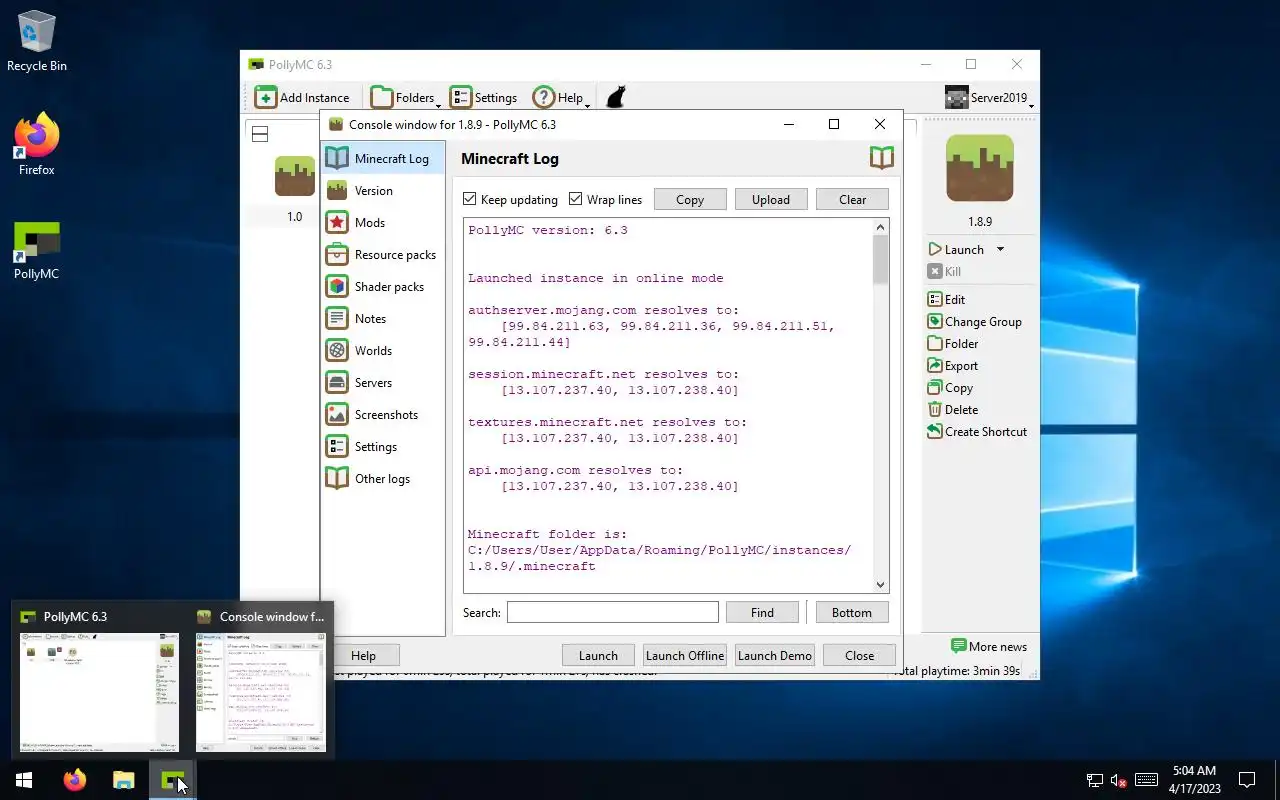Viewport: 1280px width, 800px height.
Task: Click the Recycle Bin desktop icon
Action: click(36, 42)
